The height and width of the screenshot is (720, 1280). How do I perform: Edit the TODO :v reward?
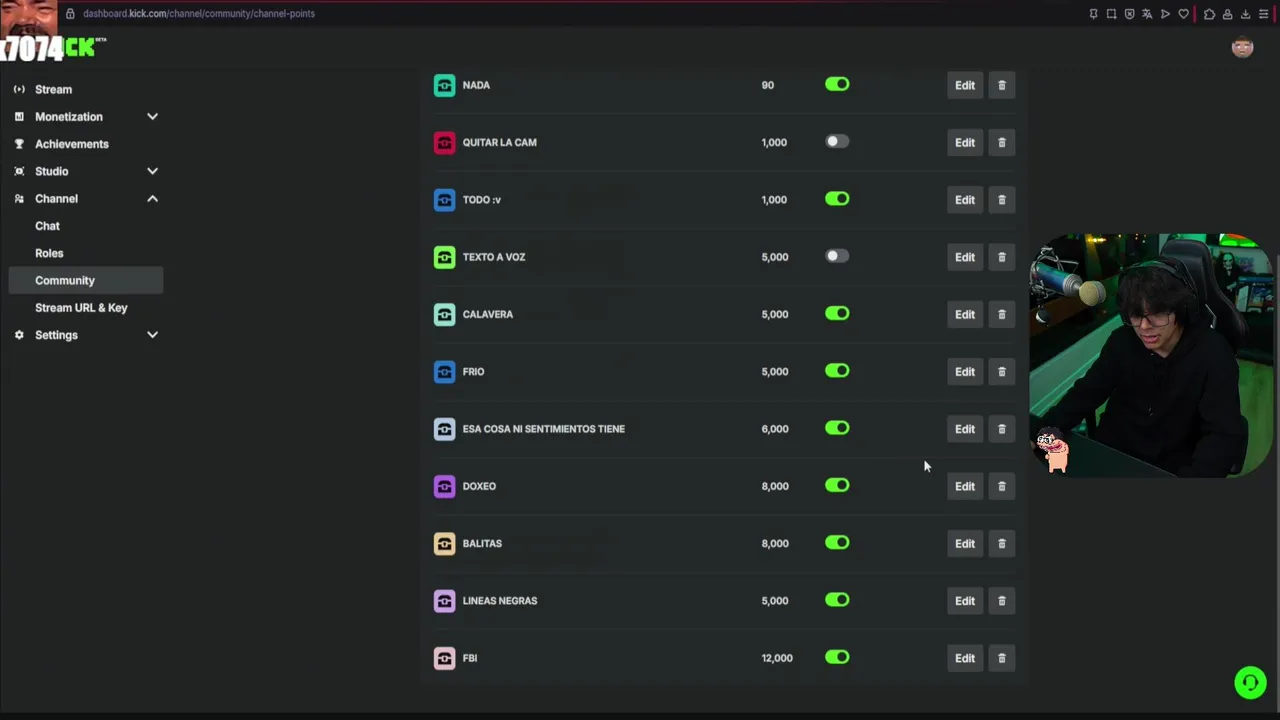(x=964, y=200)
